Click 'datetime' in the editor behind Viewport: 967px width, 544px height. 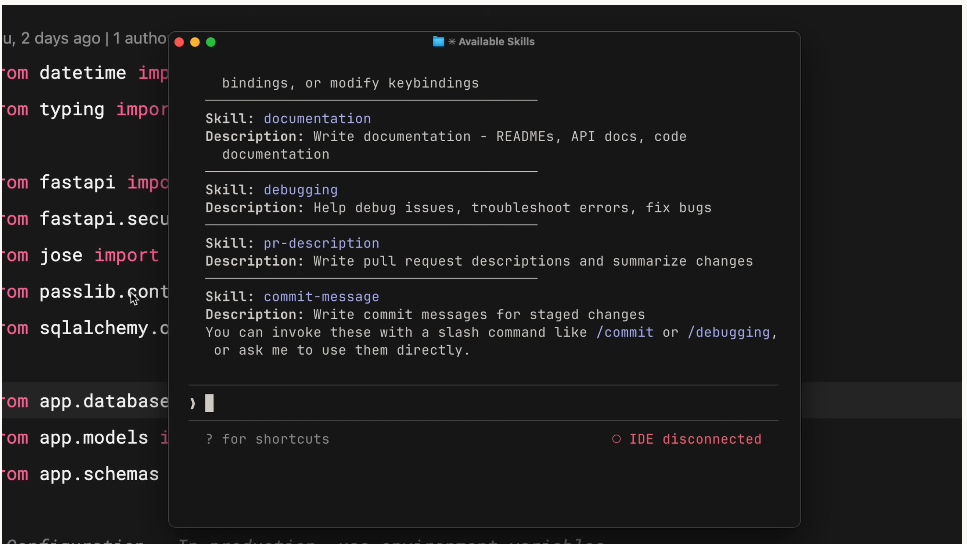[x=83, y=73]
